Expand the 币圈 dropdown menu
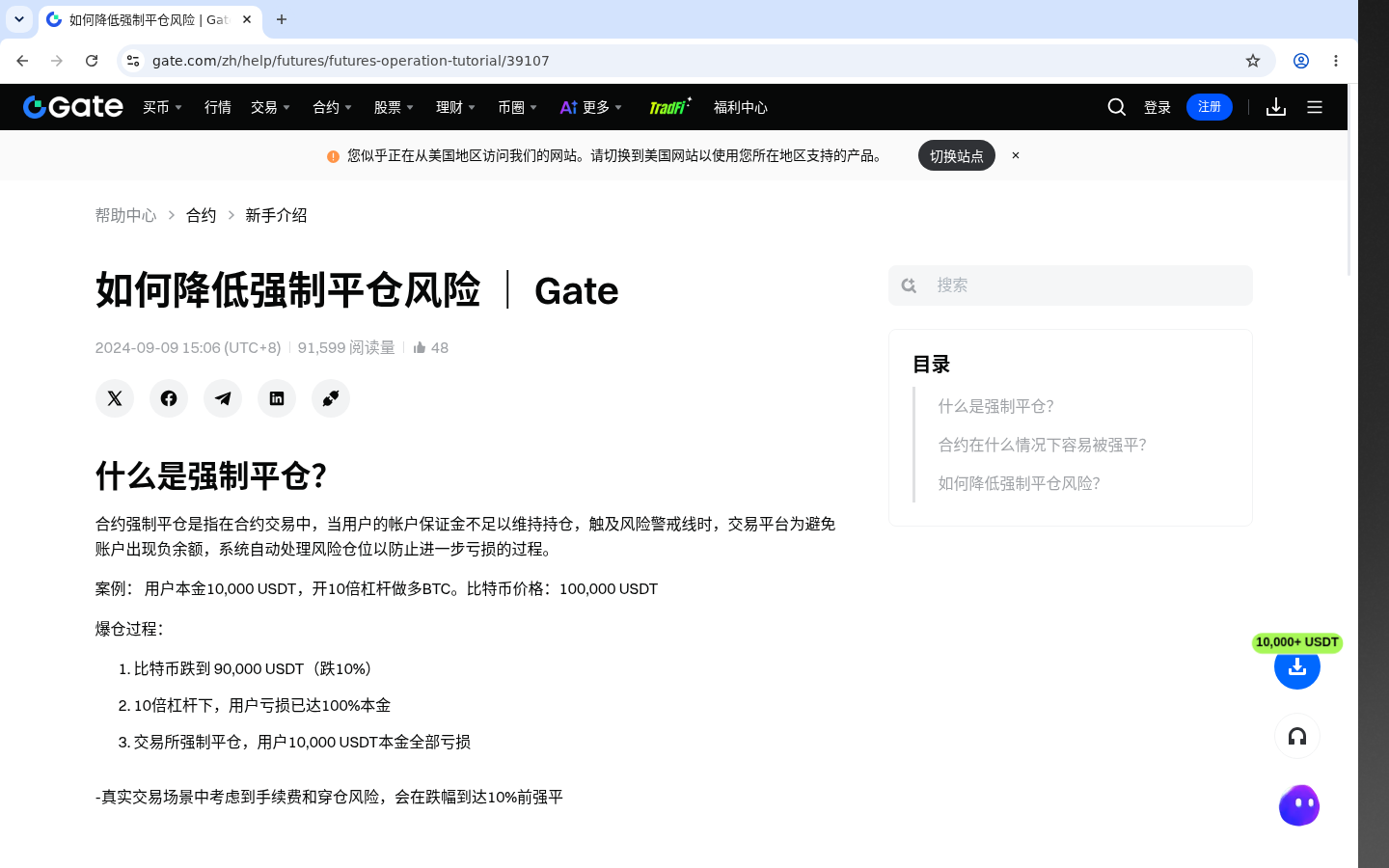Image resolution: width=1389 pixels, height=868 pixels. 518,107
